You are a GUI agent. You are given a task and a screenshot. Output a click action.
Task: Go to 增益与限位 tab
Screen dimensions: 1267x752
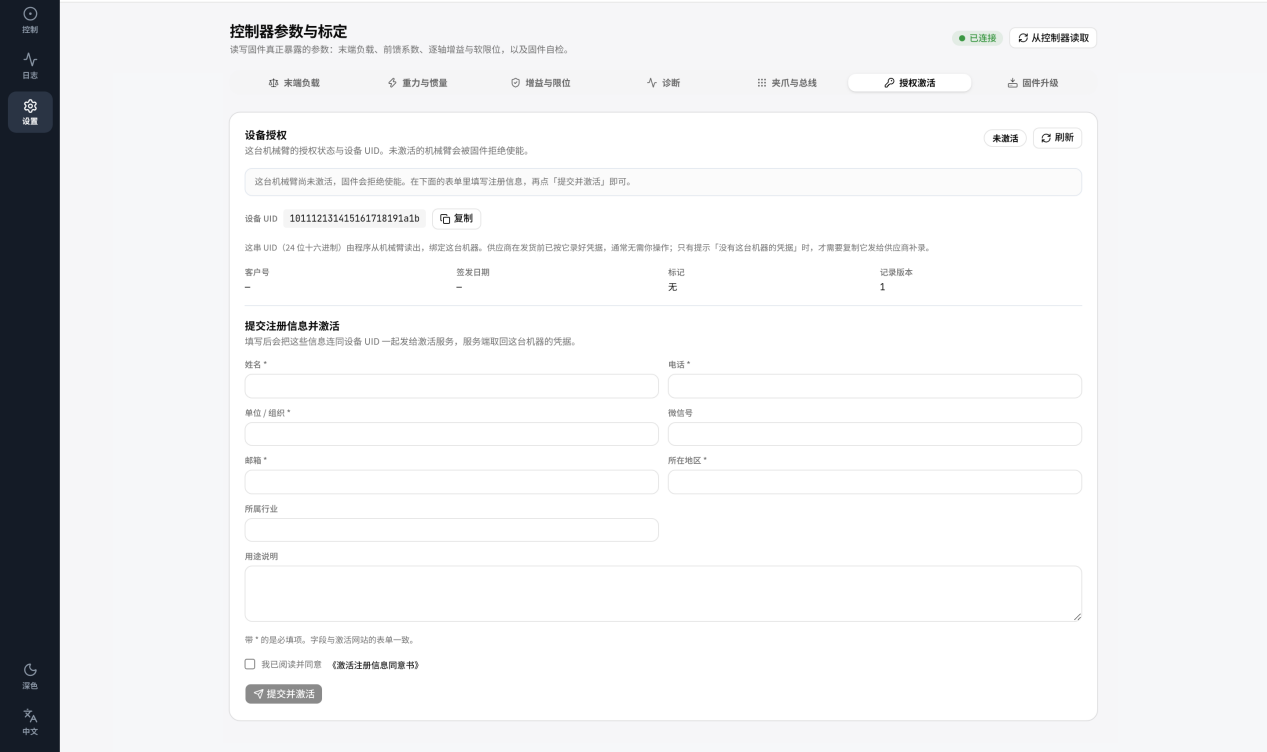coord(540,83)
